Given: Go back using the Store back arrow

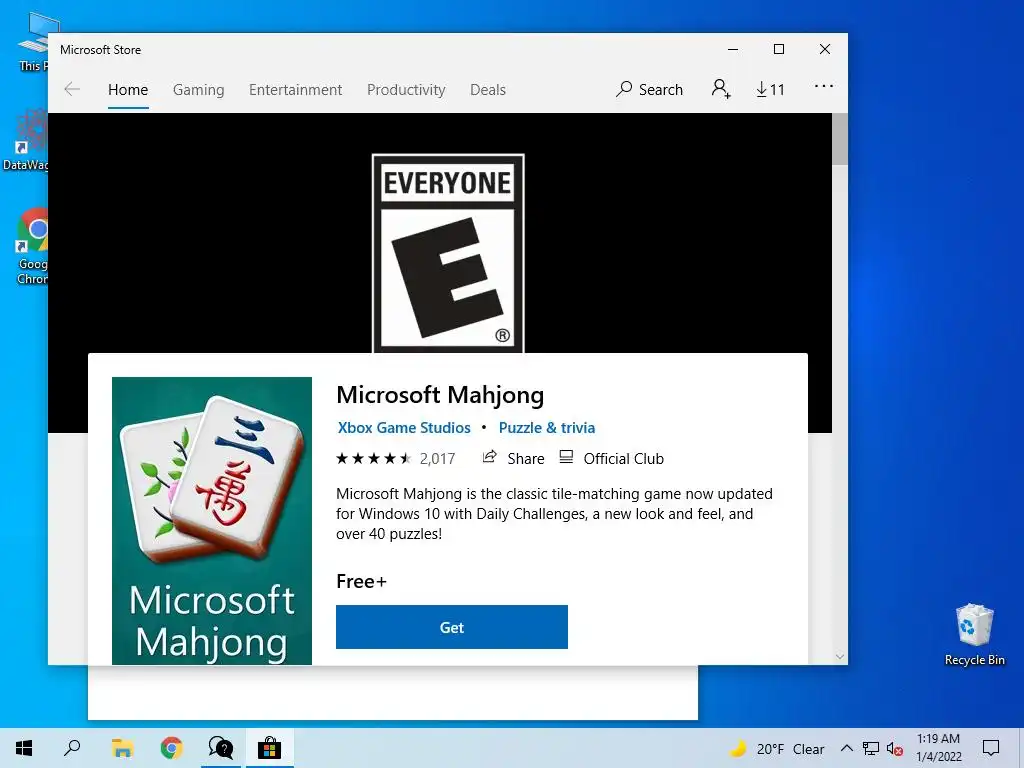Looking at the screenshot, I should (x=72, y=89).
